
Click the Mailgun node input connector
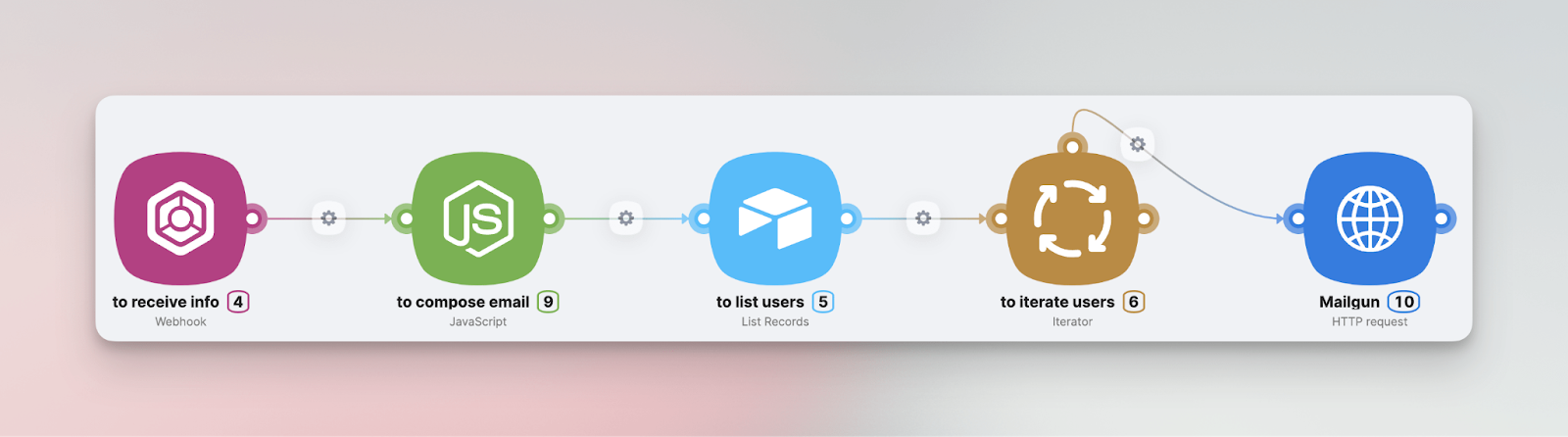(1297, 218)
